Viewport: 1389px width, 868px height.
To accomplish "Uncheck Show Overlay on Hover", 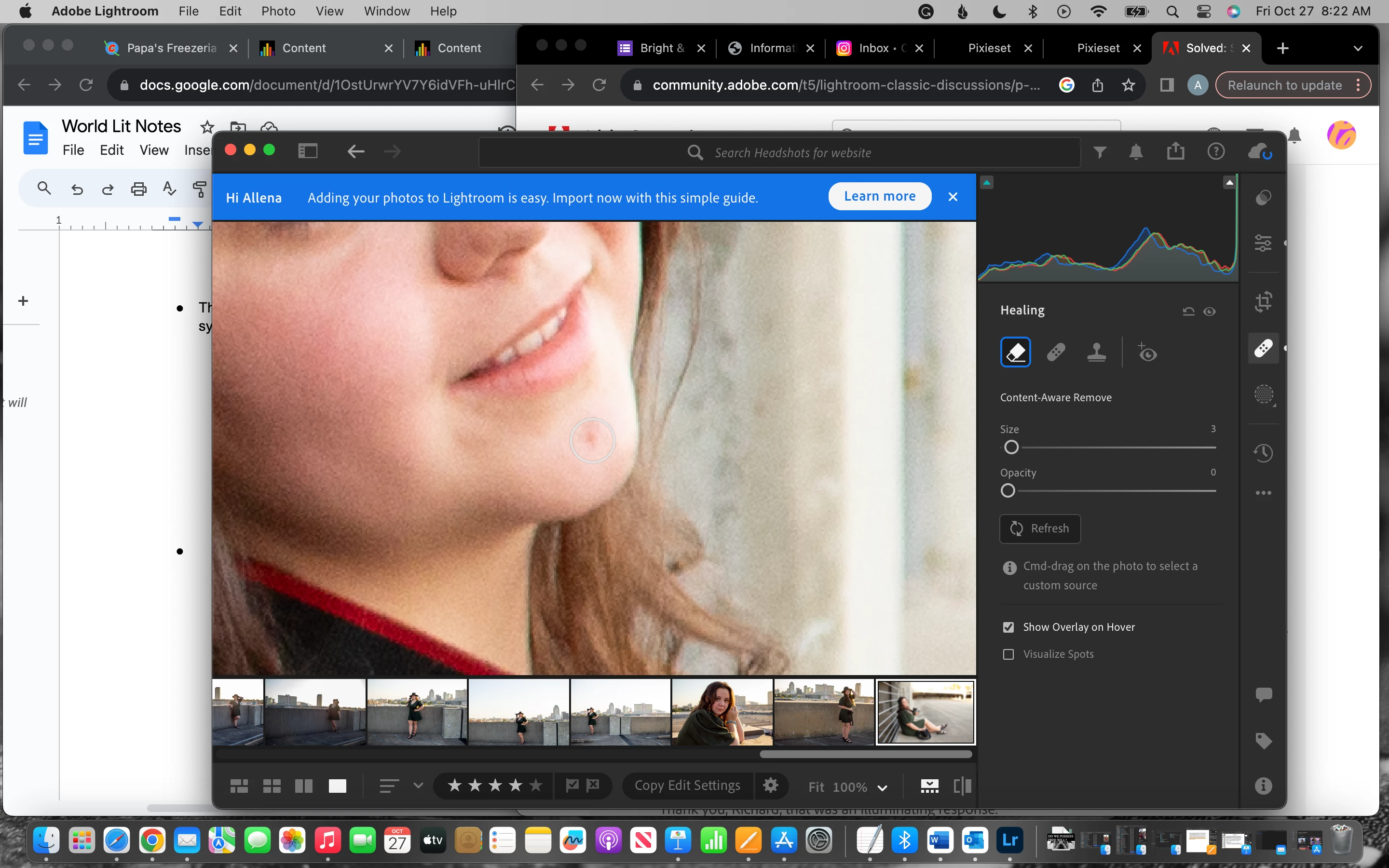I will [1008, 627].
